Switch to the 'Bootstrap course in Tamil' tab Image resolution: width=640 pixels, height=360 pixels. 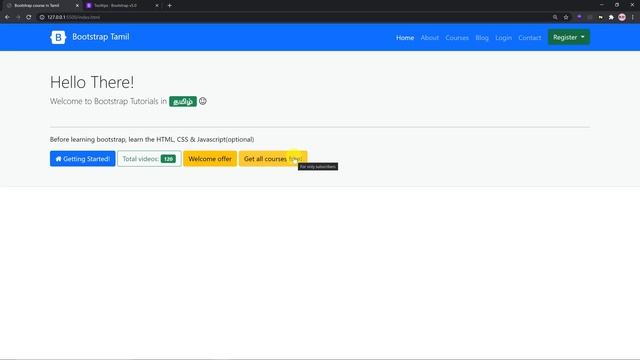click(42, 6)
